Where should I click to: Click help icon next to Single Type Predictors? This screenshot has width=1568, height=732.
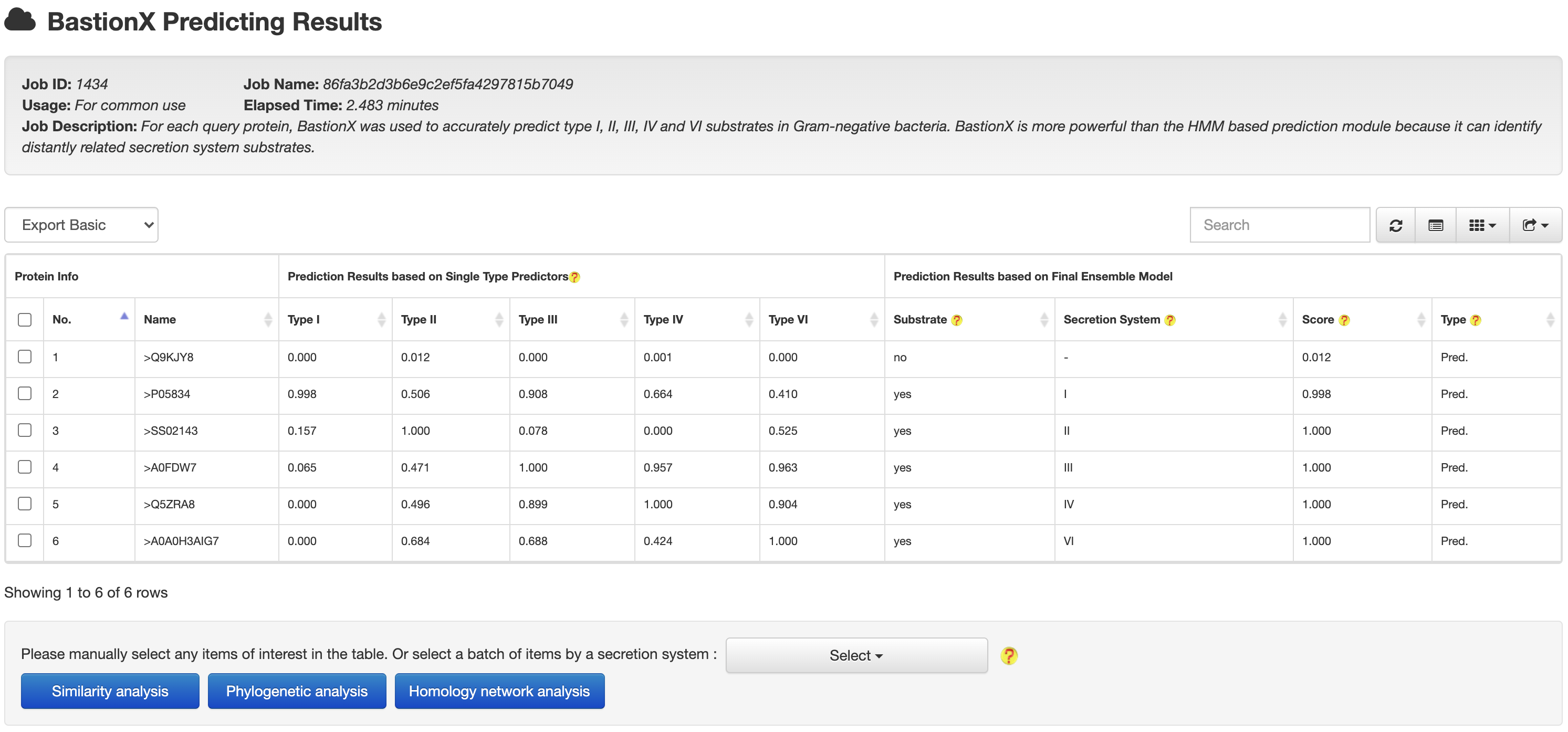pyautogui.click(x=574, y=277)
